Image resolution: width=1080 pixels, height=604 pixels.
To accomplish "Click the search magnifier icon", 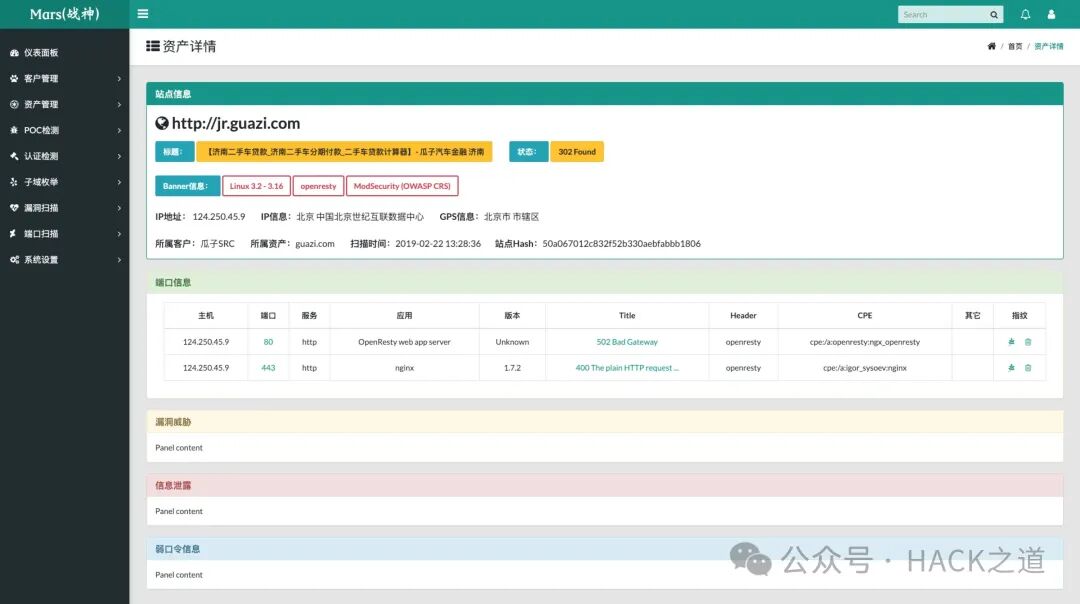I will click(x=993, y=14).
